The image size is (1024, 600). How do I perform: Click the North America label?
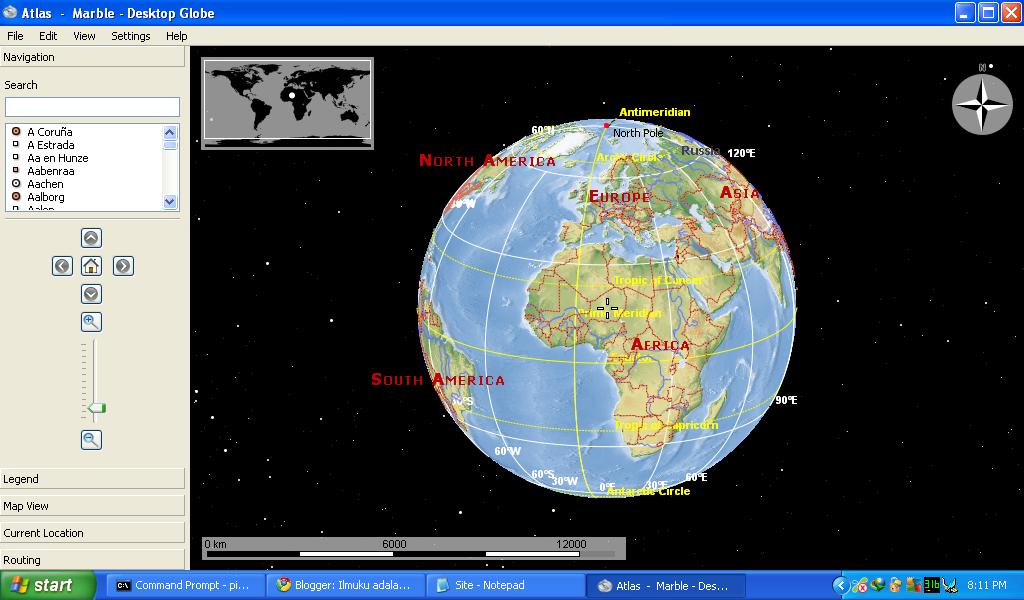pos(487,160)
